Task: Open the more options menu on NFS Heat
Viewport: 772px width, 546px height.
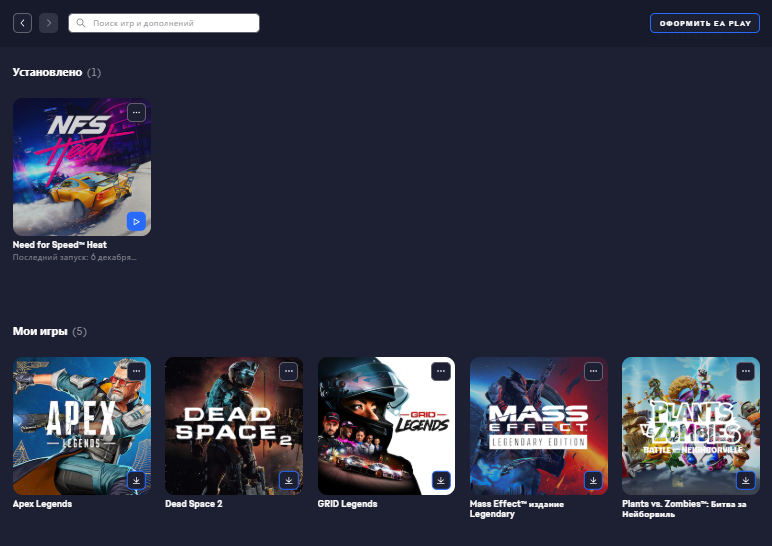Action: [136, 113]
